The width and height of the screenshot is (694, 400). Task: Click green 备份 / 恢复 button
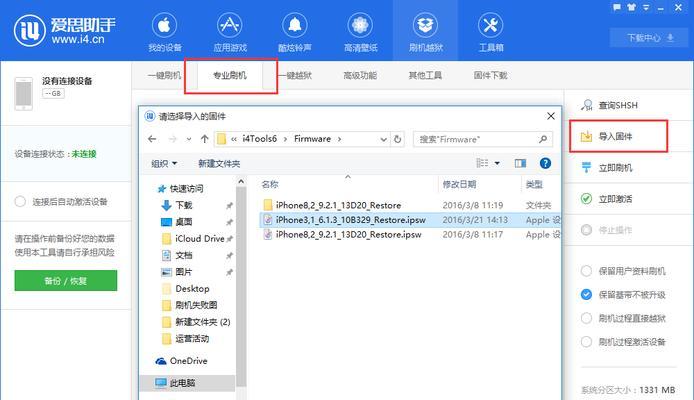point(66,281)
